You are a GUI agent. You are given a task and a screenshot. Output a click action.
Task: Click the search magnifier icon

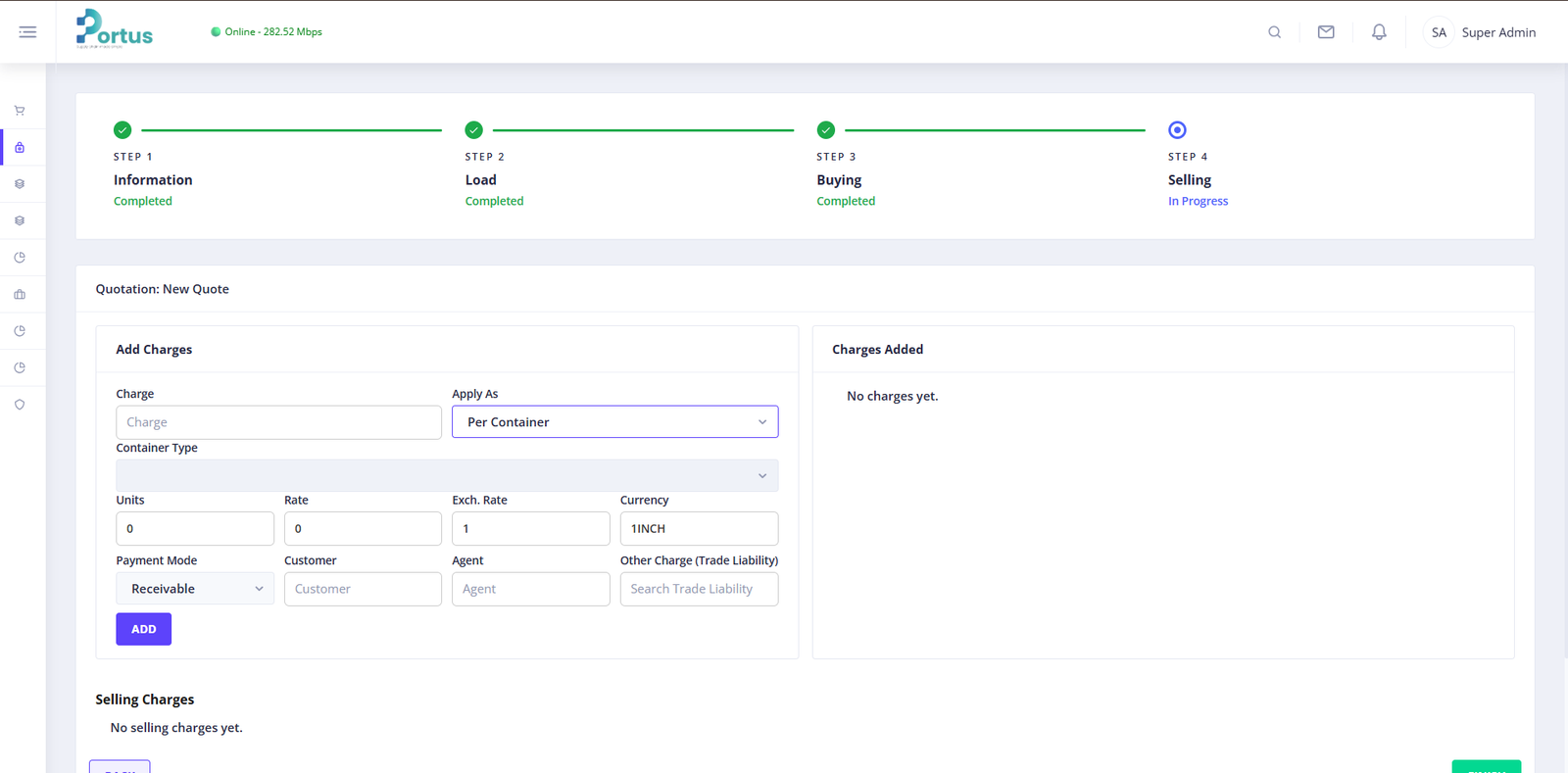coord(1274,32)
